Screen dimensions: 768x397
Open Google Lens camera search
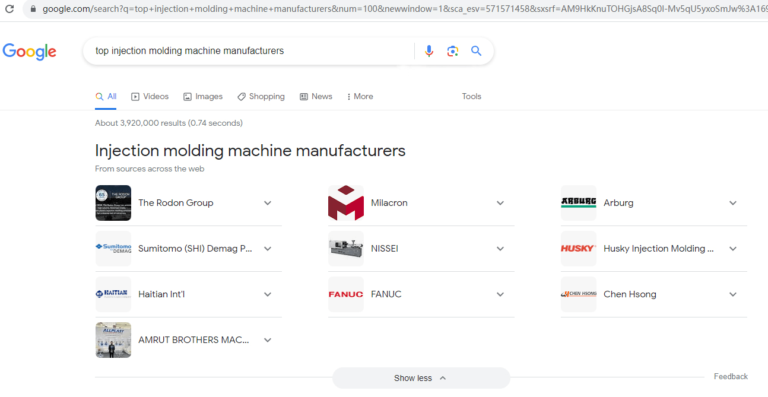[453, 51]
